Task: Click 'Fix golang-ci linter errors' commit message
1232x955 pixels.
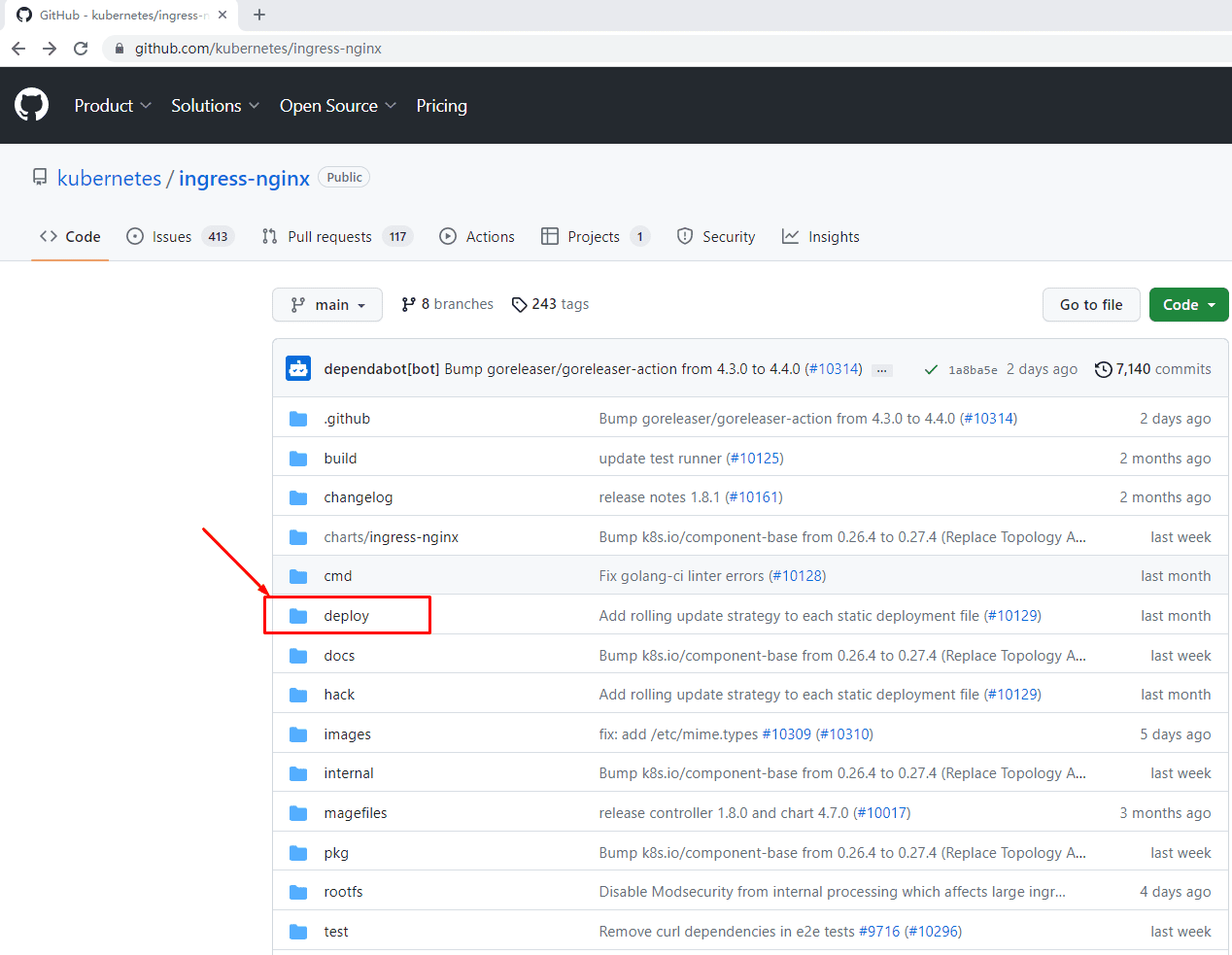Action: (681, 576)
